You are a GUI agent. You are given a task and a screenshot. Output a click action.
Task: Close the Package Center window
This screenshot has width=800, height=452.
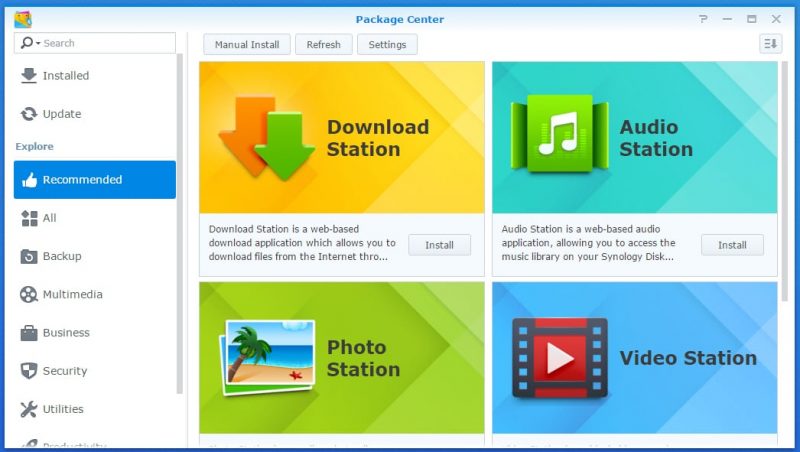pyautogui.click(x=776, y=19)
